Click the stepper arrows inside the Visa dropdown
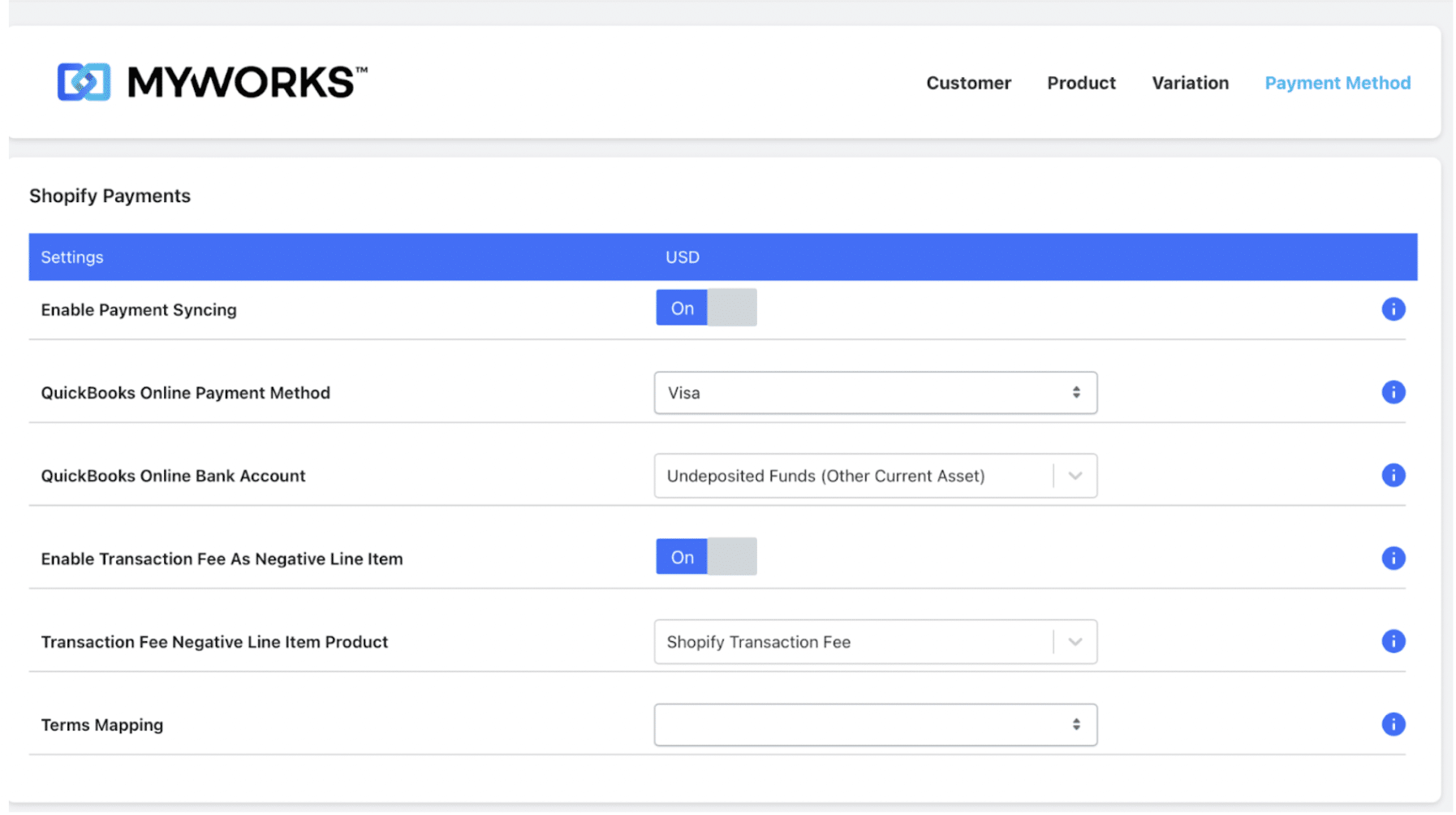This screenshot has width=1456, height=815. click(1076, 392)
